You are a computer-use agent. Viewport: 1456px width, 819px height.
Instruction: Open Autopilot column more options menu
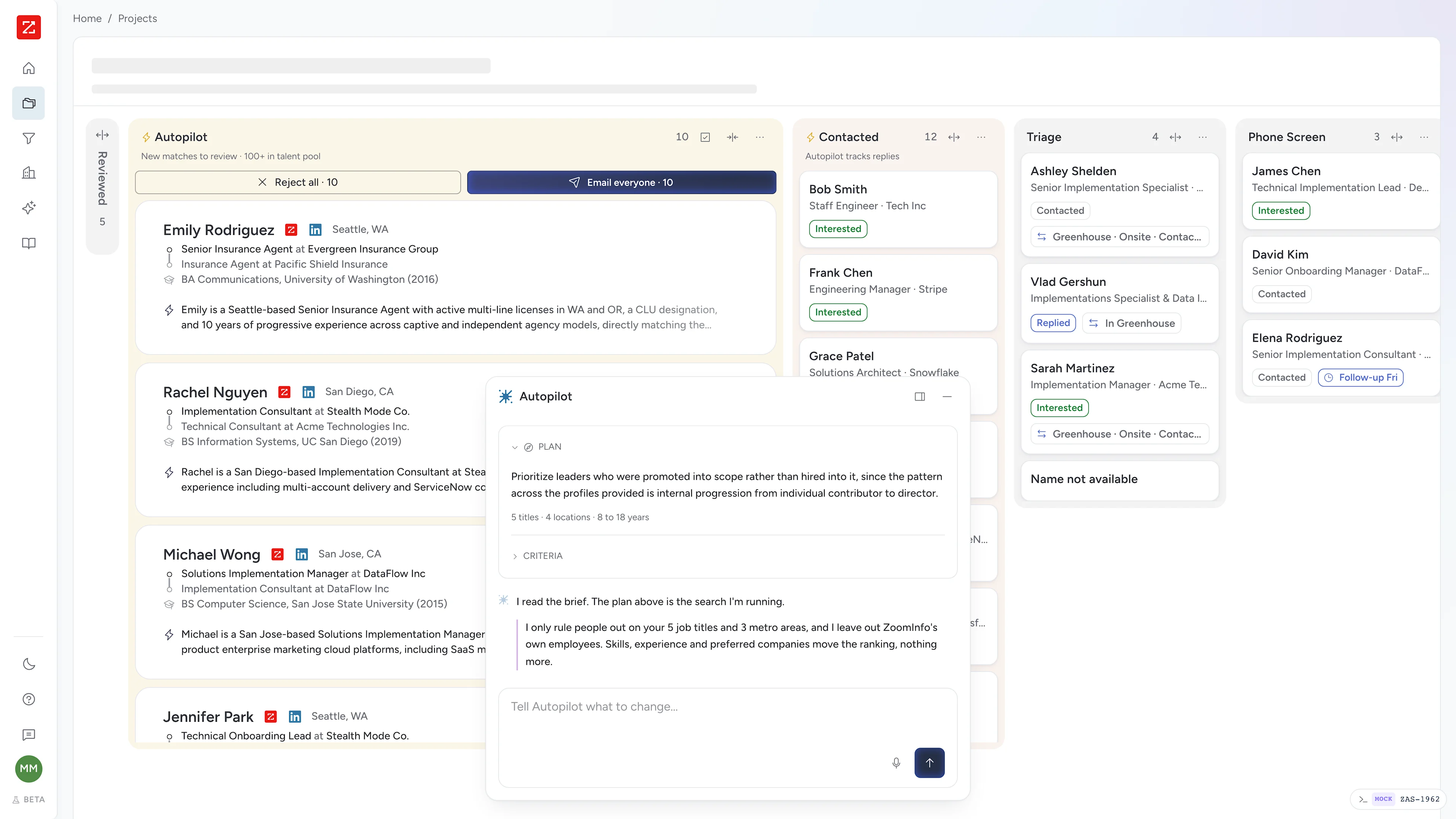click(x=759, y=137)
